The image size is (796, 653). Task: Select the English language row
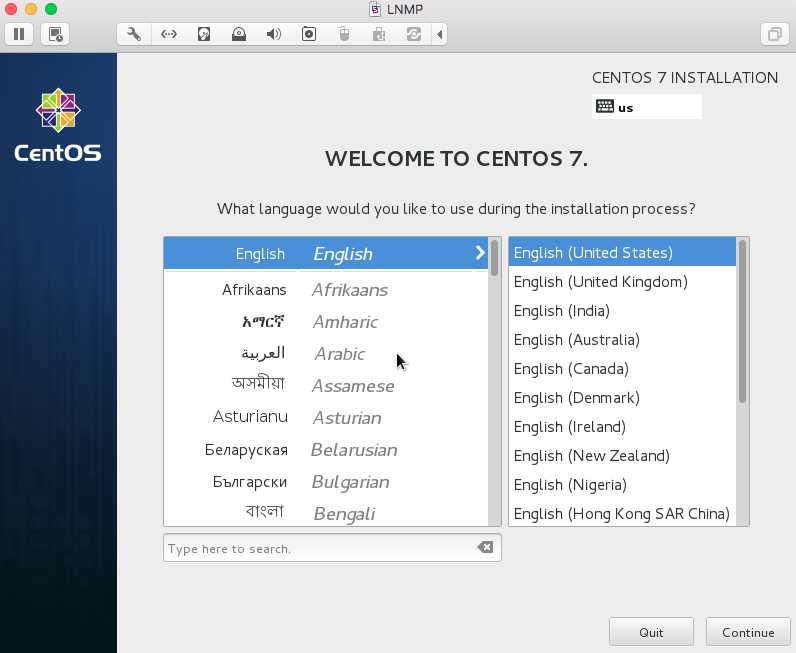[x=325, y=253]
